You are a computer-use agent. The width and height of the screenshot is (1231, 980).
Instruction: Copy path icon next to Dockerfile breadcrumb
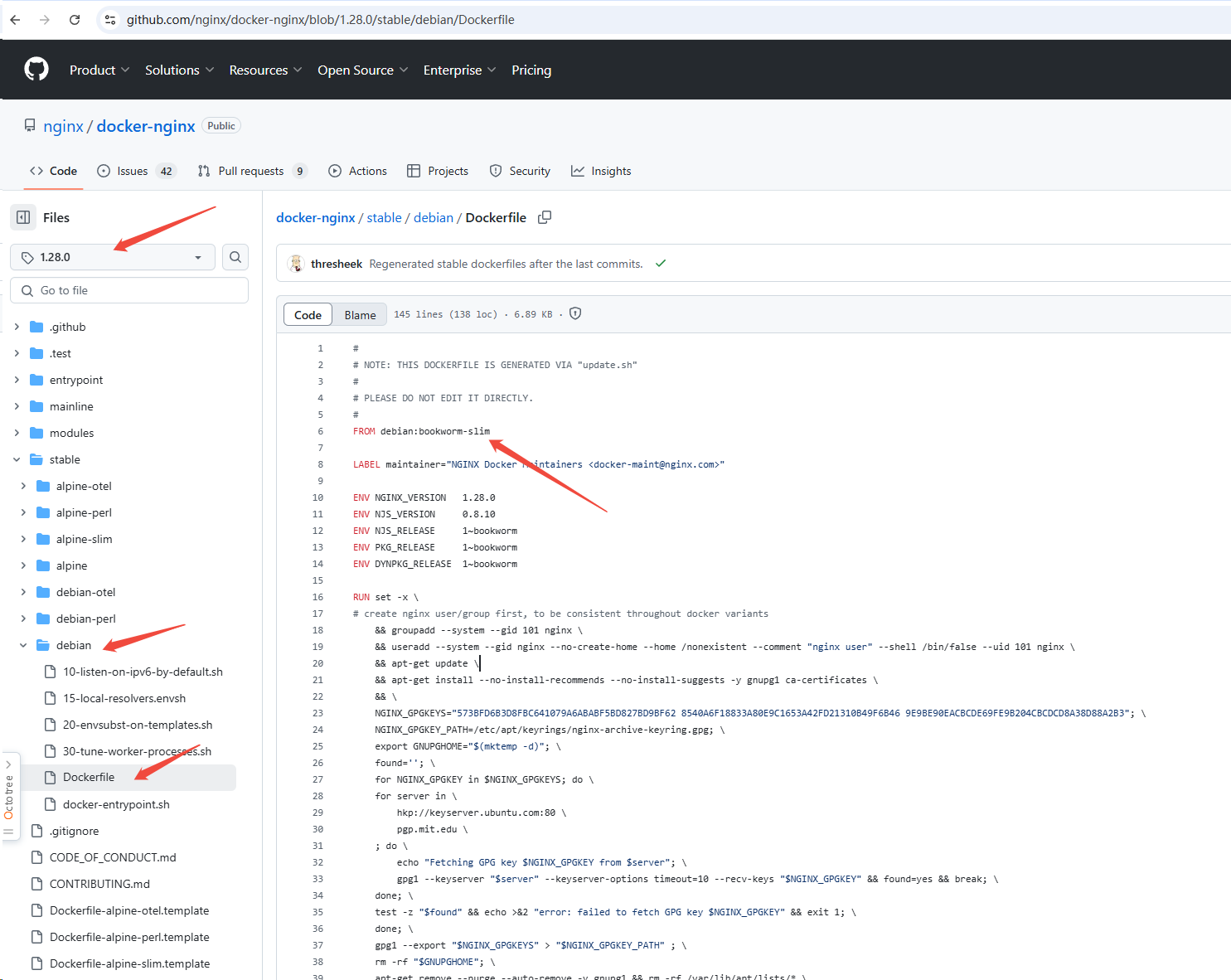pyautogui.click(x=545, y=217)
